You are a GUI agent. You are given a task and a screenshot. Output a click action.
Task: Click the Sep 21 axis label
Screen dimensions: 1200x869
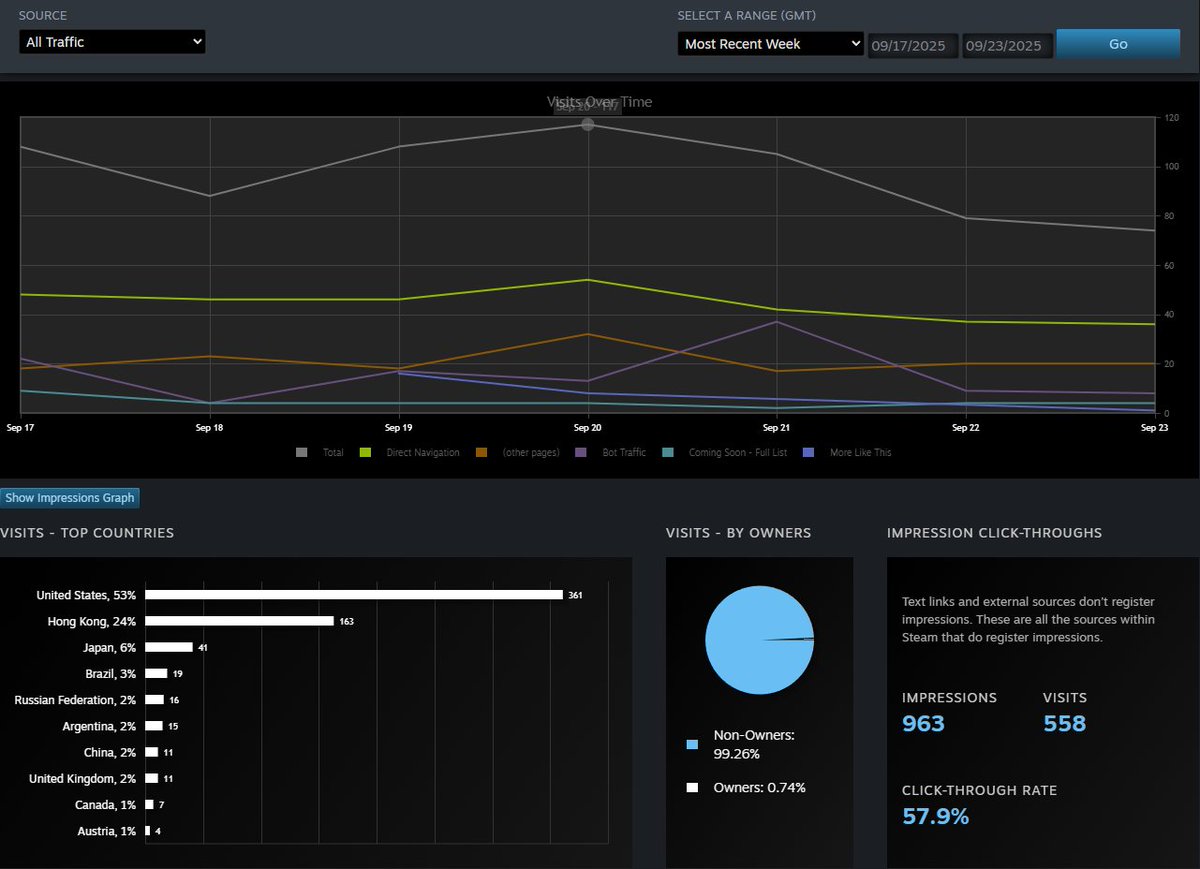point(777,427)
